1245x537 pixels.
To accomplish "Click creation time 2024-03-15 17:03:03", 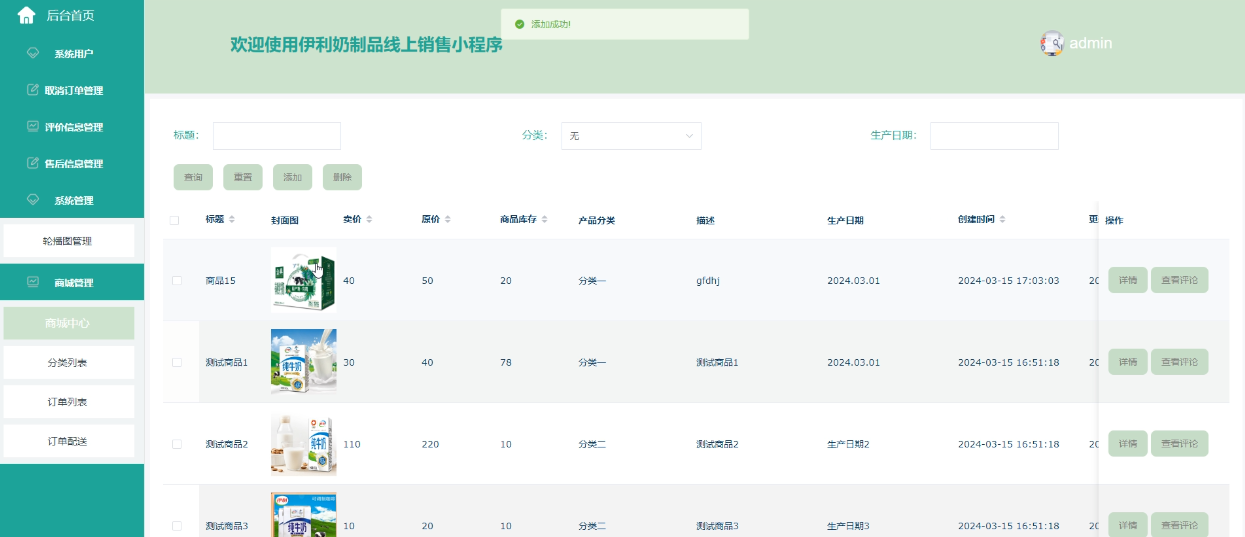I will 1008,281.
